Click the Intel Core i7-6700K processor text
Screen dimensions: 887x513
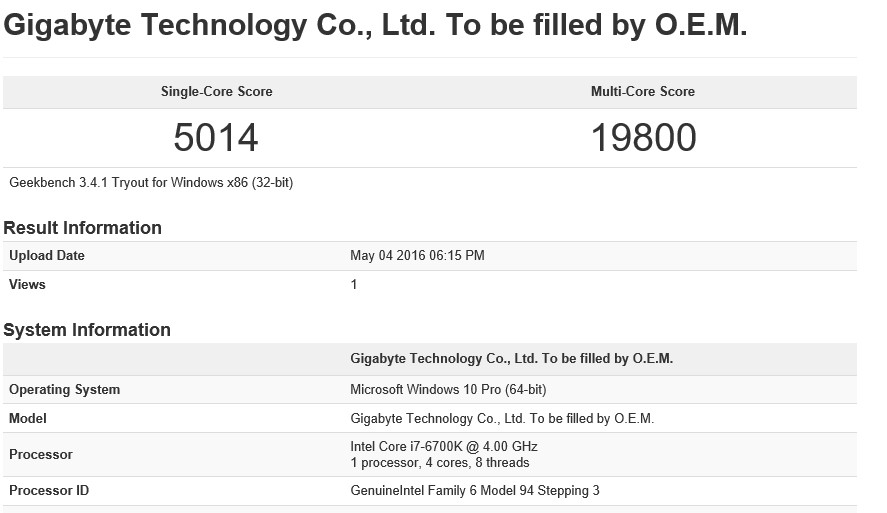[444, 447]
